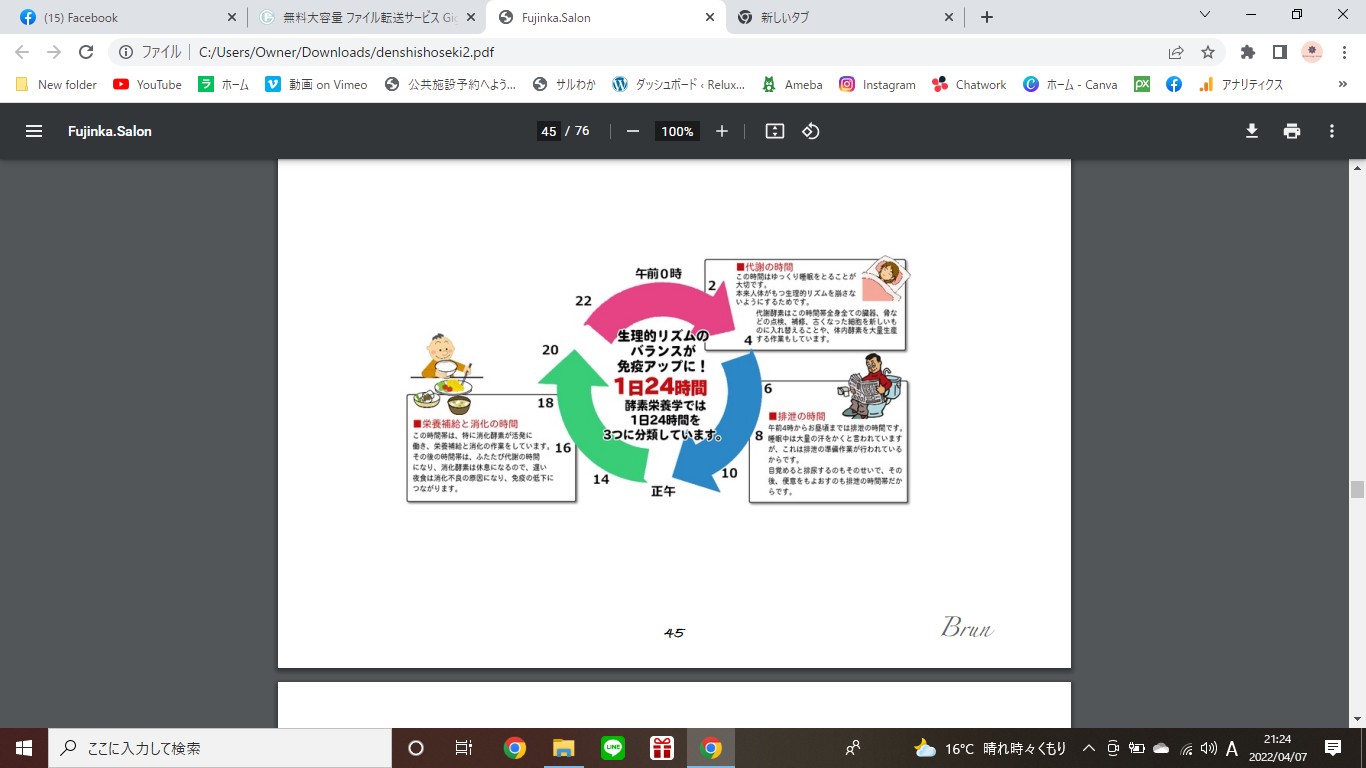Open the Instagram bookmark
This screenshot has height=768, width=1366.
click(x=877, y=85)
